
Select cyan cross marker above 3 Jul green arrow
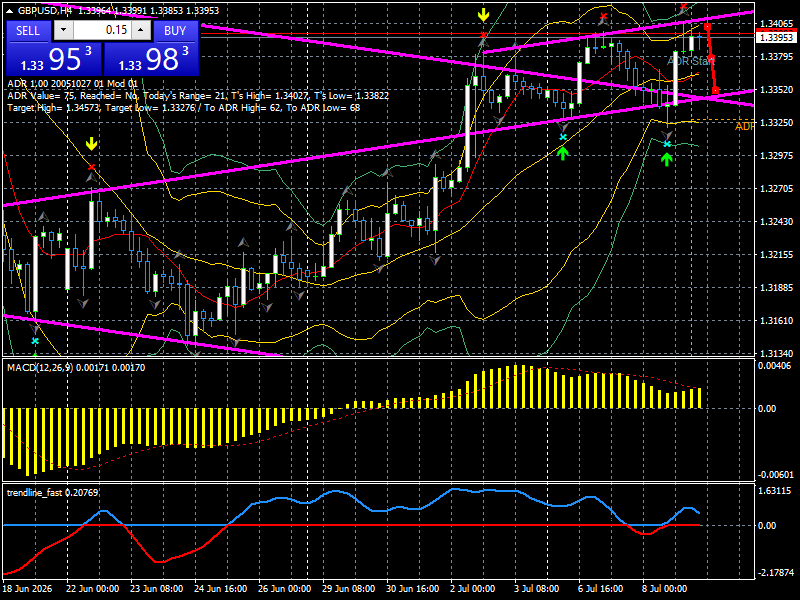(563, 137)
